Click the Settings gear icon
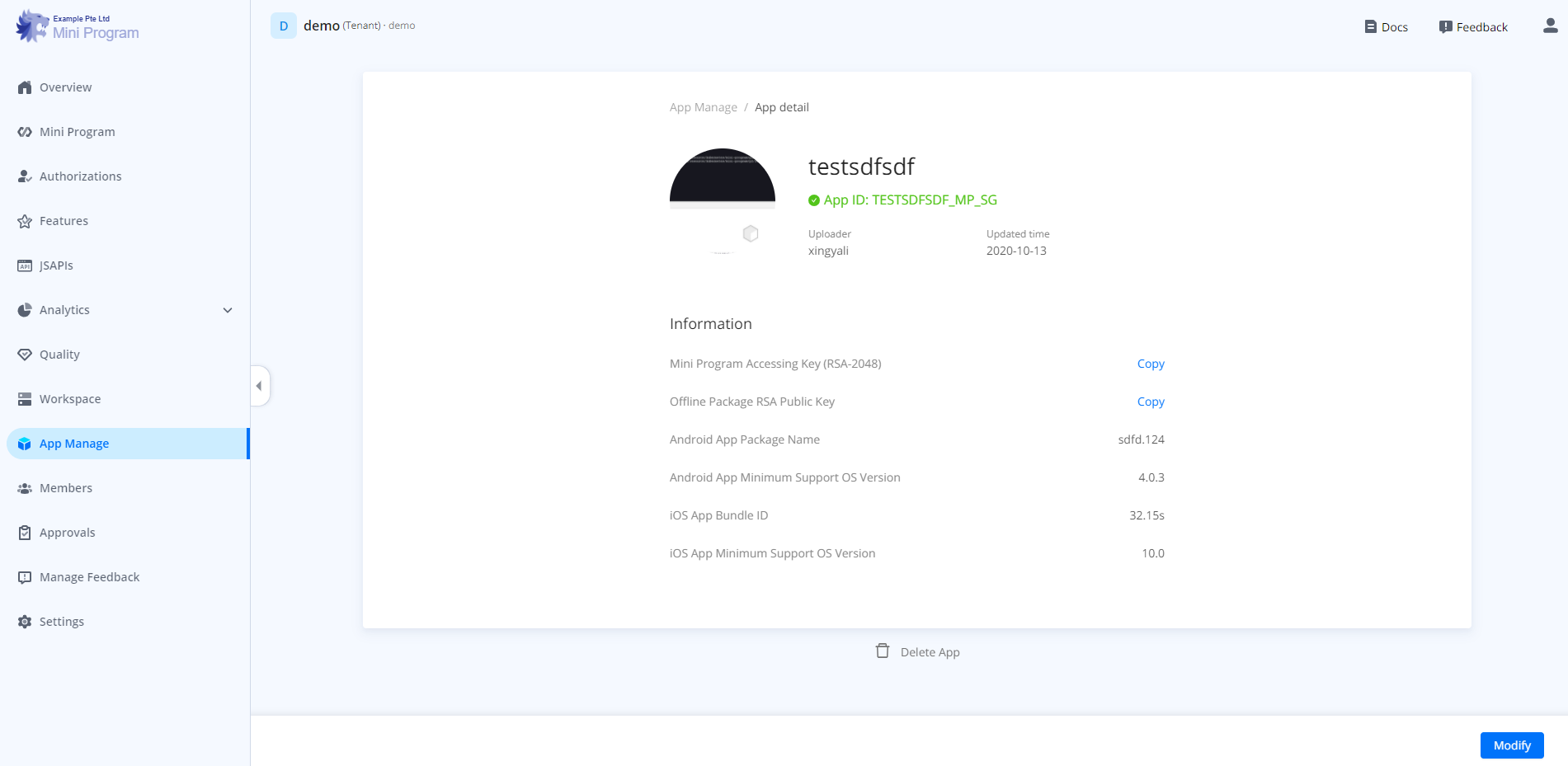1568x766 pixels. [x=25, y=622]
